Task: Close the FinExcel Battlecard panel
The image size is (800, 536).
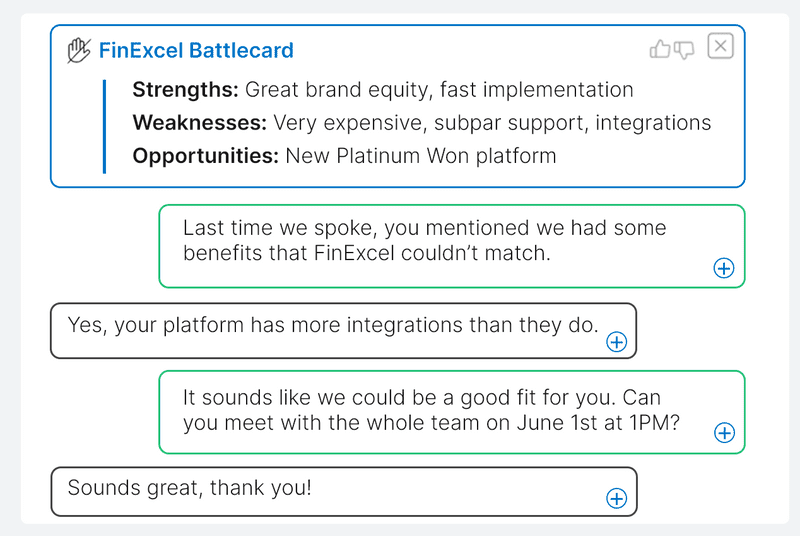Action: (720, 46)
